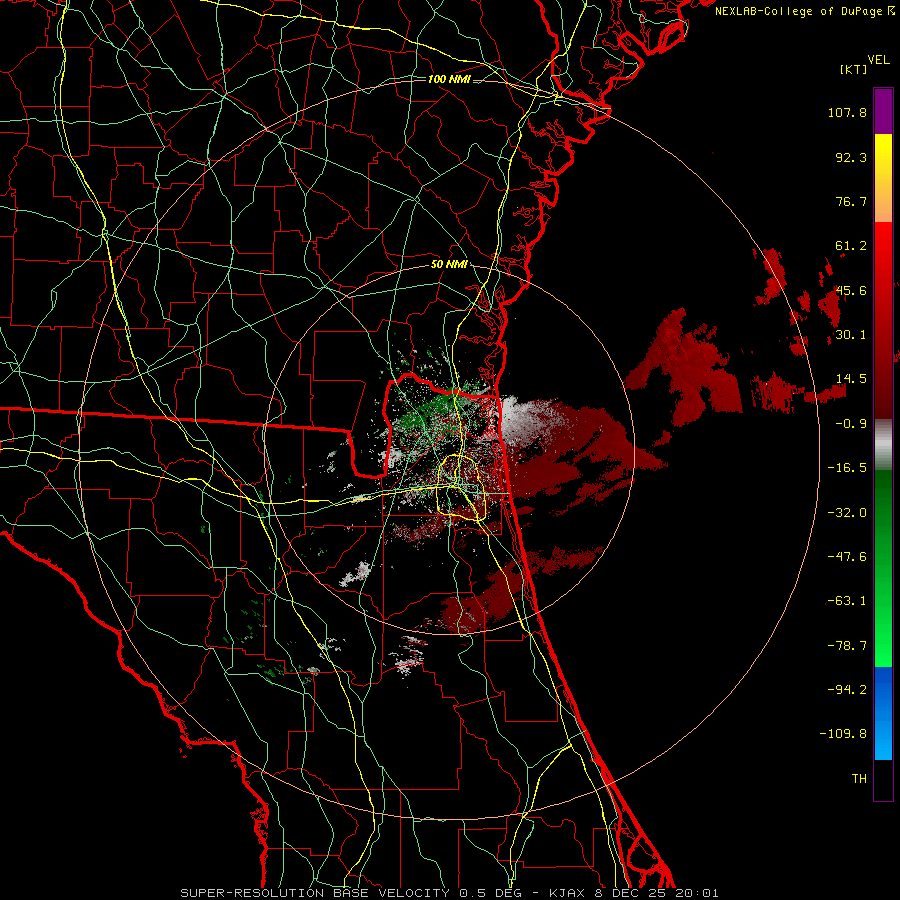This screenshot has width=900, height=900.
Task: Click the 30.1 velocity scale value
Action: coord(851,335)
